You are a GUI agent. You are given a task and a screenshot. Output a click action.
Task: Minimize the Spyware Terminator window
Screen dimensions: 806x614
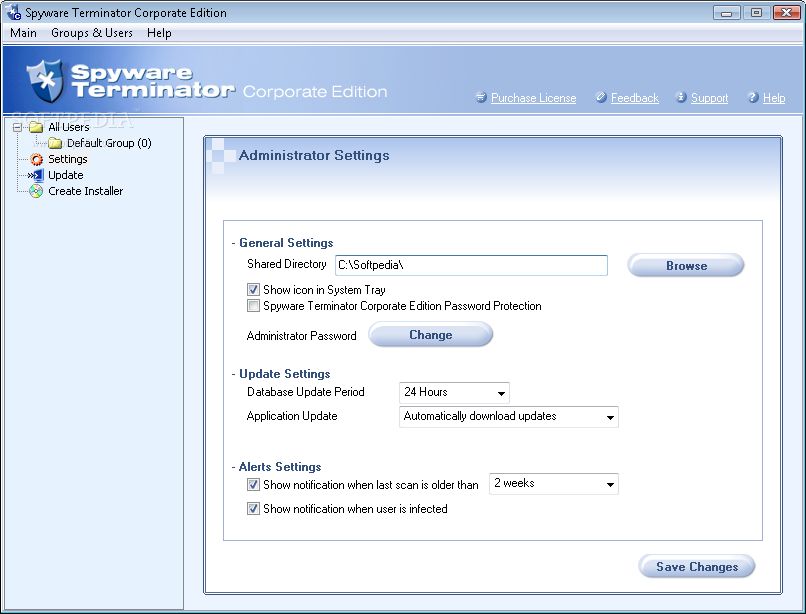(726, 13)
